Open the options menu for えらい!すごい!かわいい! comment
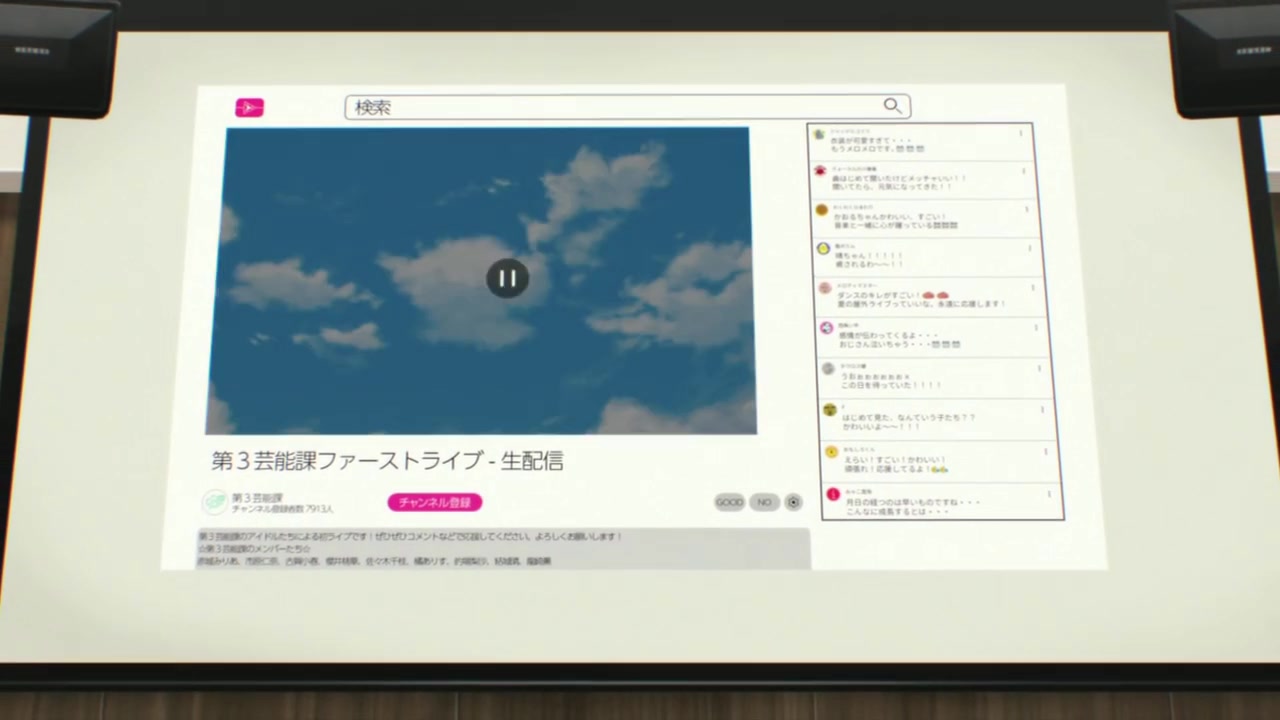Viewport: 1280px width, 720px height. click(x=1046, y=451)
